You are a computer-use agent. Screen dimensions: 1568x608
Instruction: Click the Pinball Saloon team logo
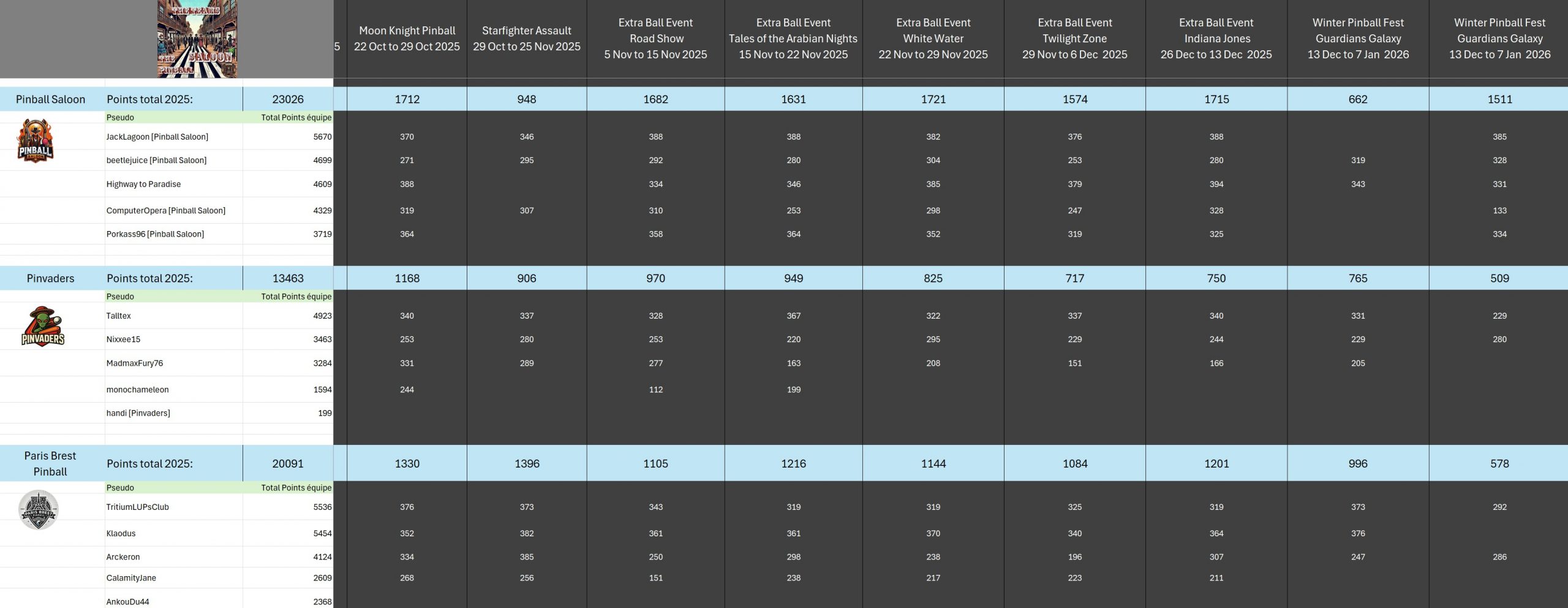pos(36,141)
